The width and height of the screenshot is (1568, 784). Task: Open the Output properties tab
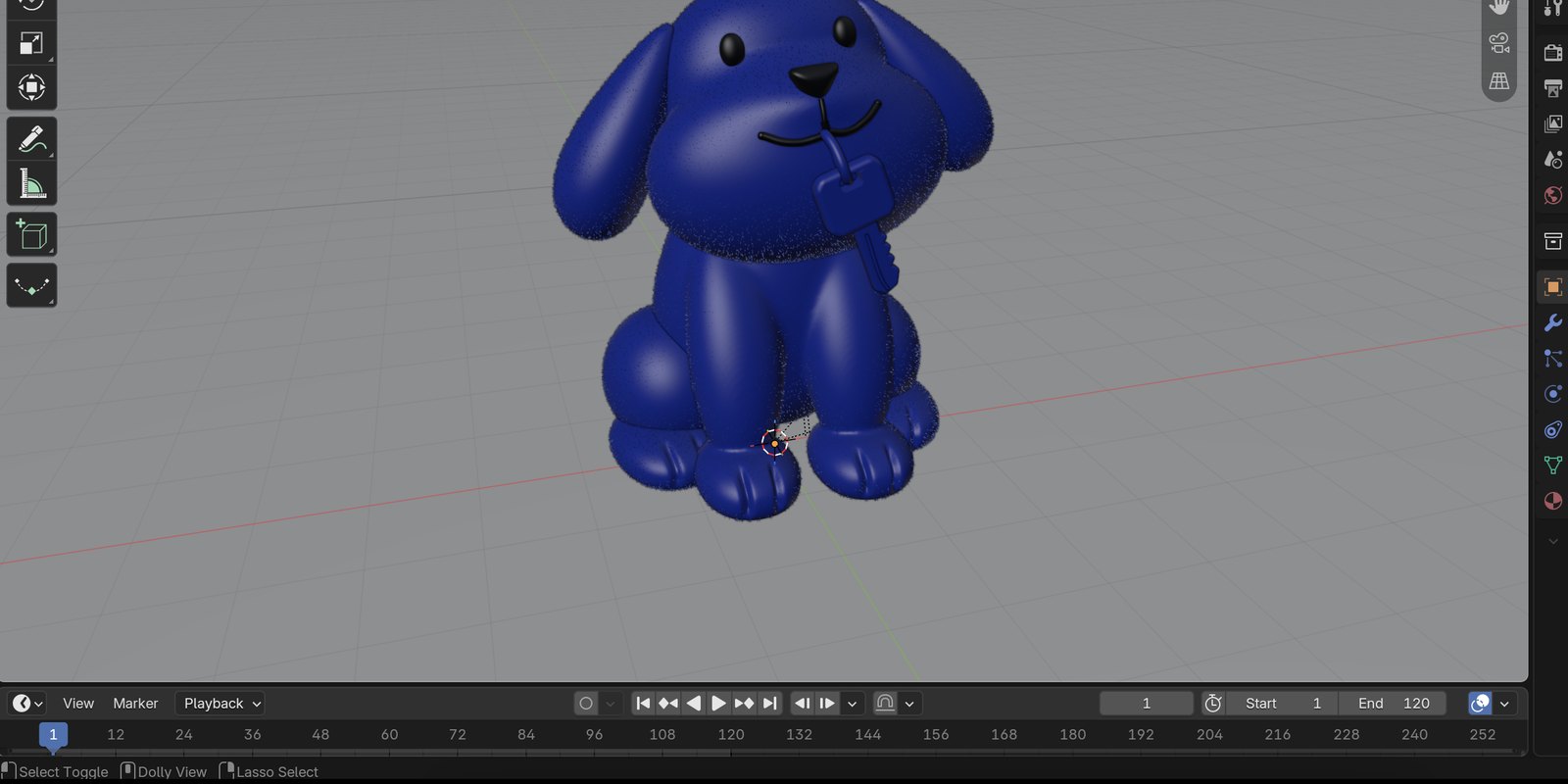[x=1553, y=88]
